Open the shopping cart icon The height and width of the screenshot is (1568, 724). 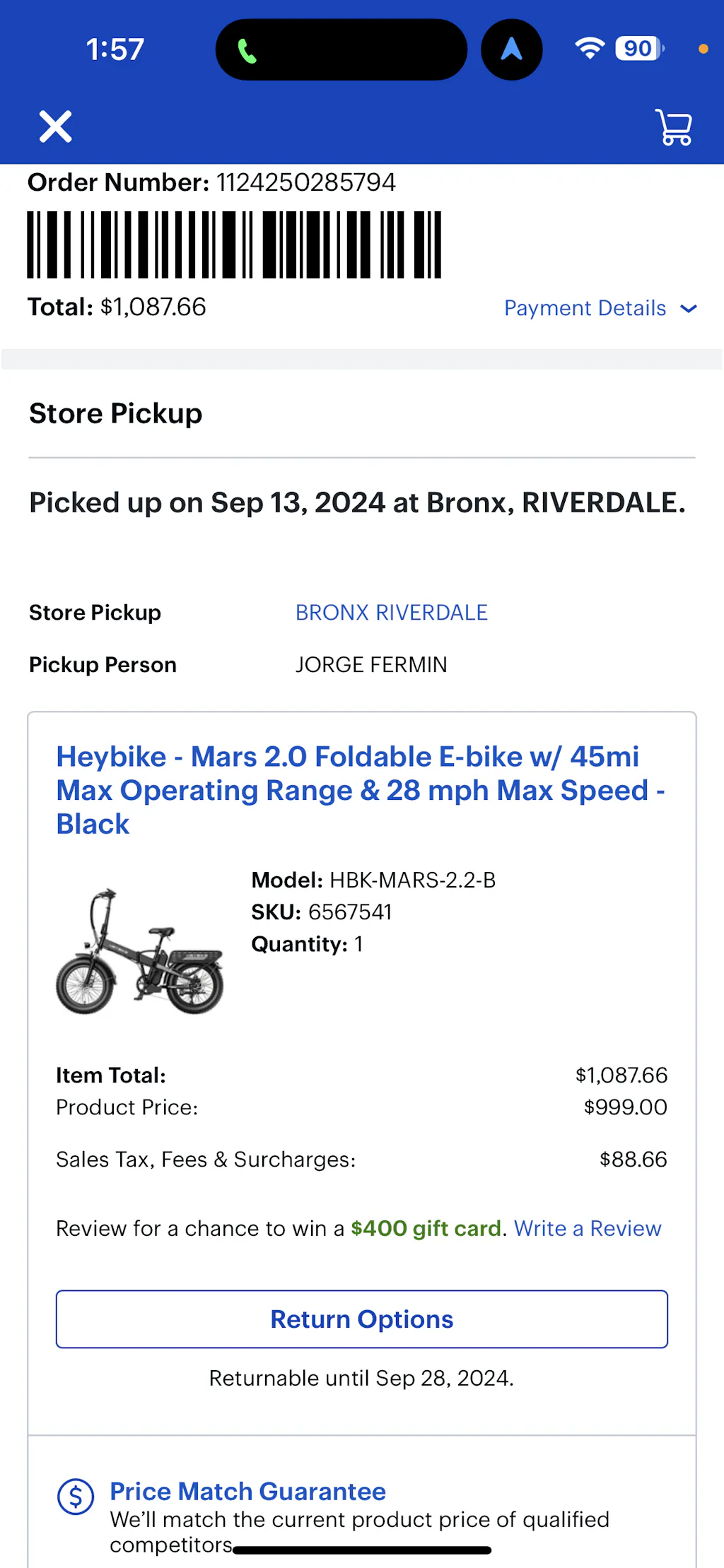pos(673,127)
